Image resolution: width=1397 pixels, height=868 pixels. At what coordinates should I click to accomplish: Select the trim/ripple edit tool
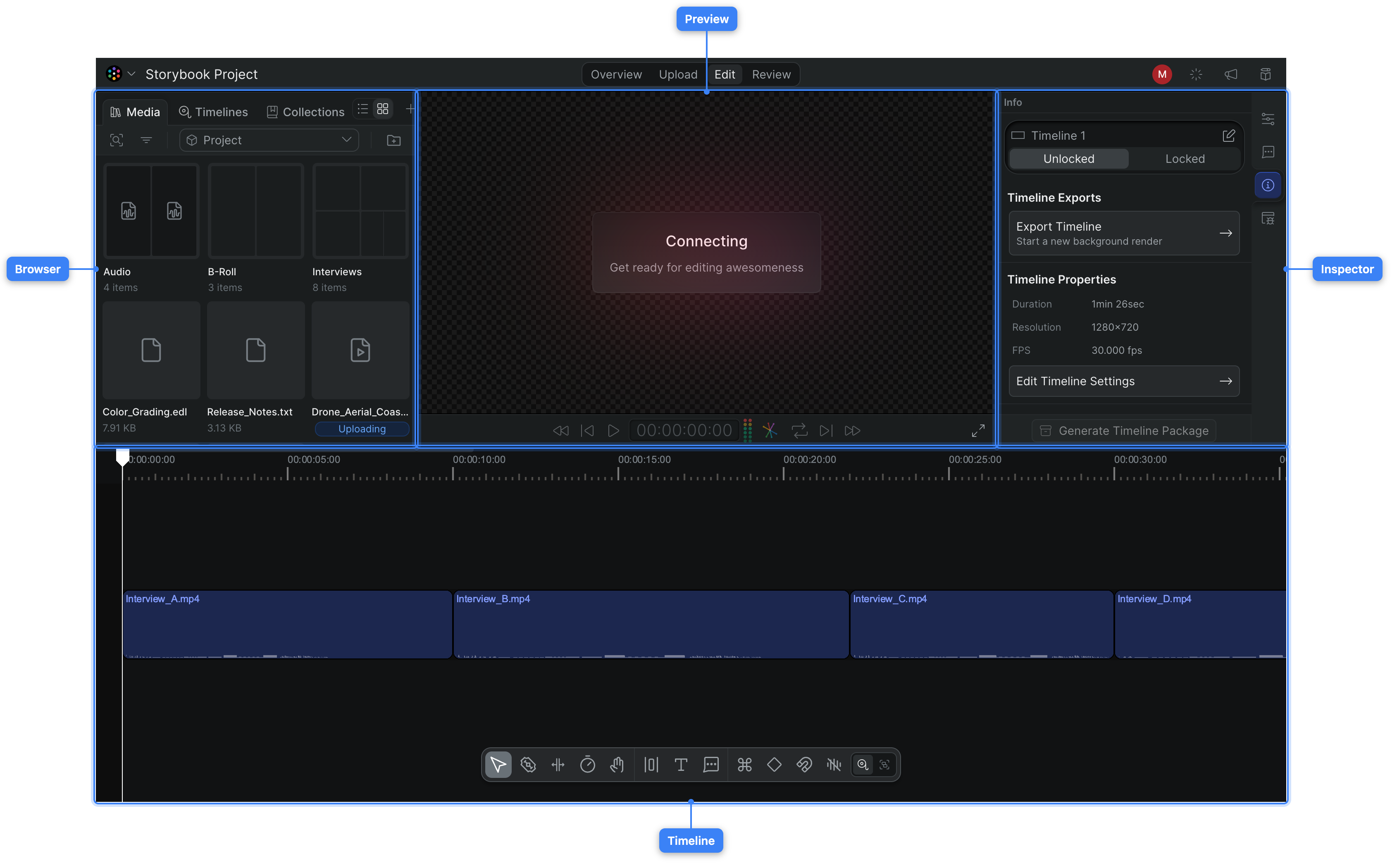click(558, 765)
